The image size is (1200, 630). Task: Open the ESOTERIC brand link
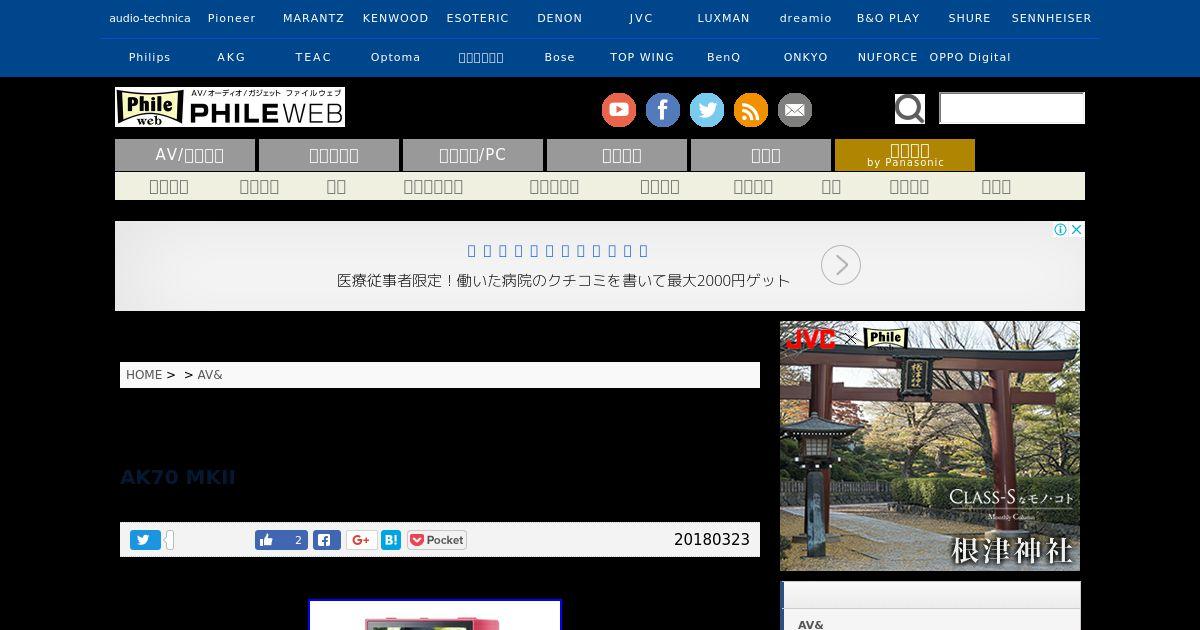click(478, 18)
